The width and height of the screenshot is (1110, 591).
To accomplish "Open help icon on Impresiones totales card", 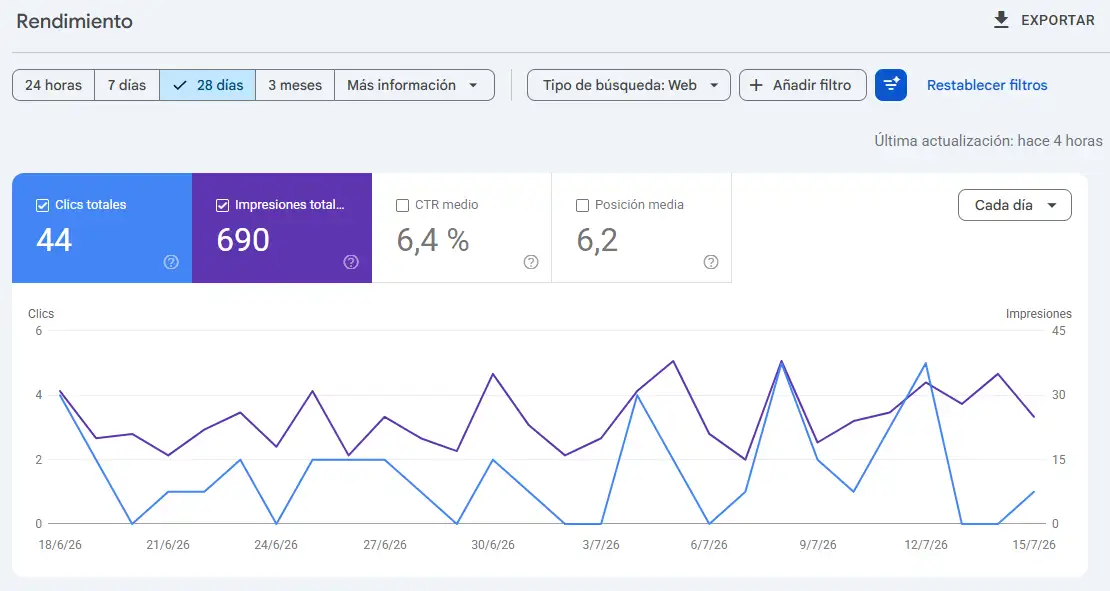I will tap(351, 262).
